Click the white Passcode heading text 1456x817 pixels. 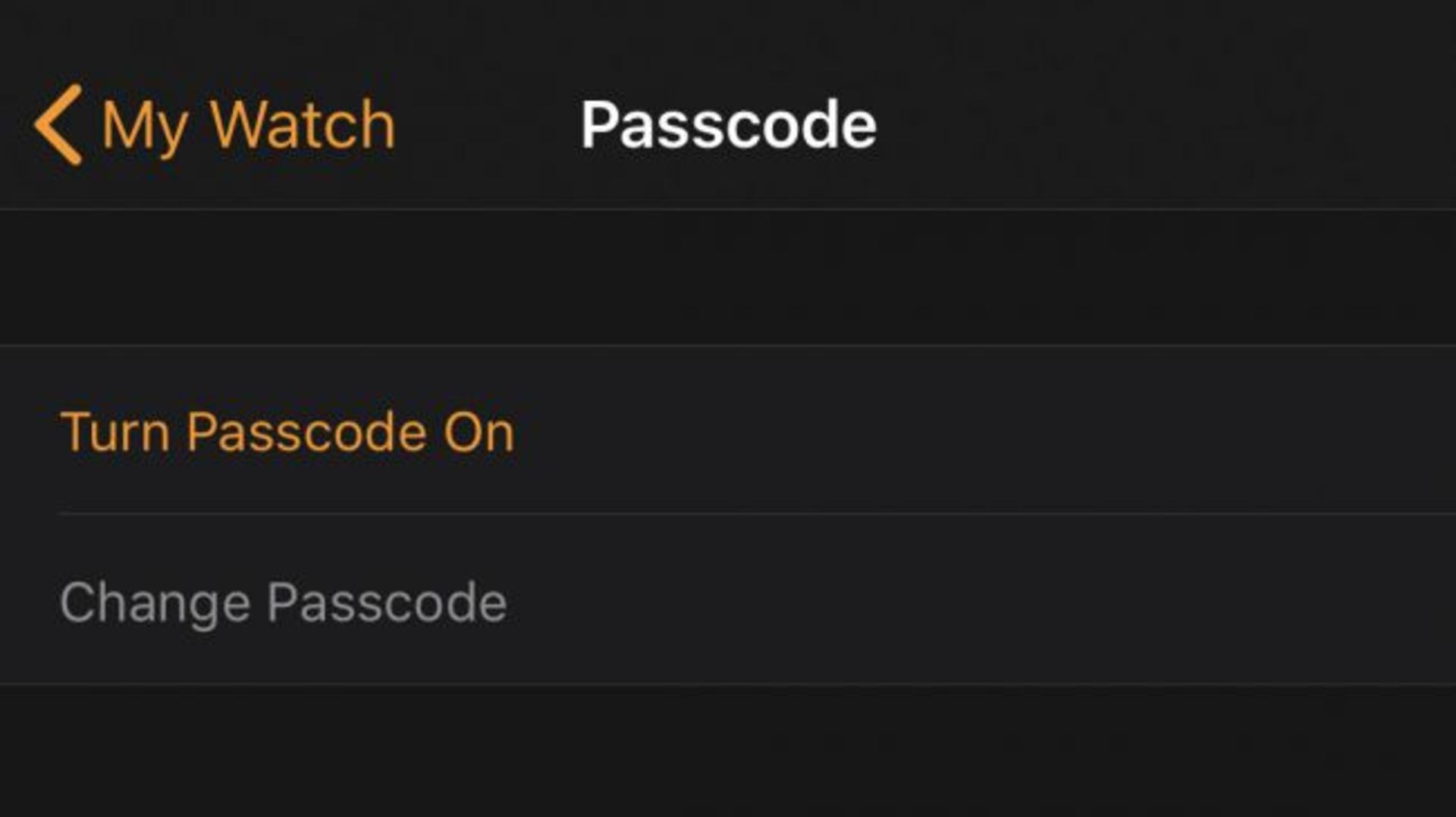point(728,125)
